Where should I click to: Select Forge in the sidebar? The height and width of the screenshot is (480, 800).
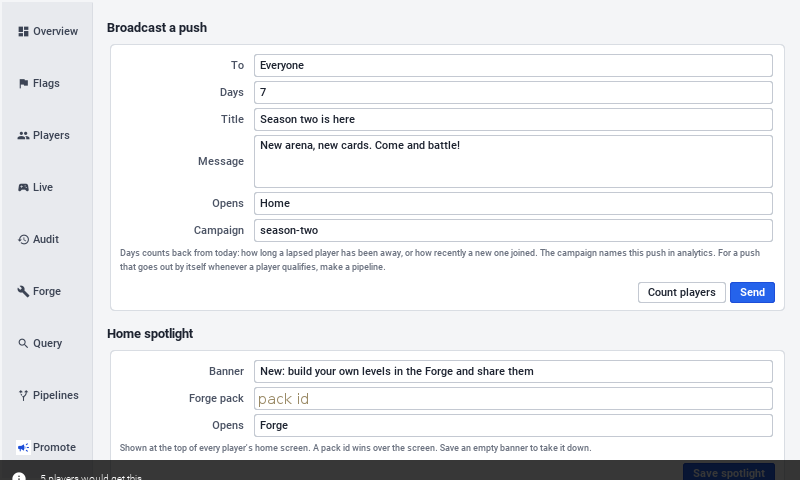coord(47,292)
